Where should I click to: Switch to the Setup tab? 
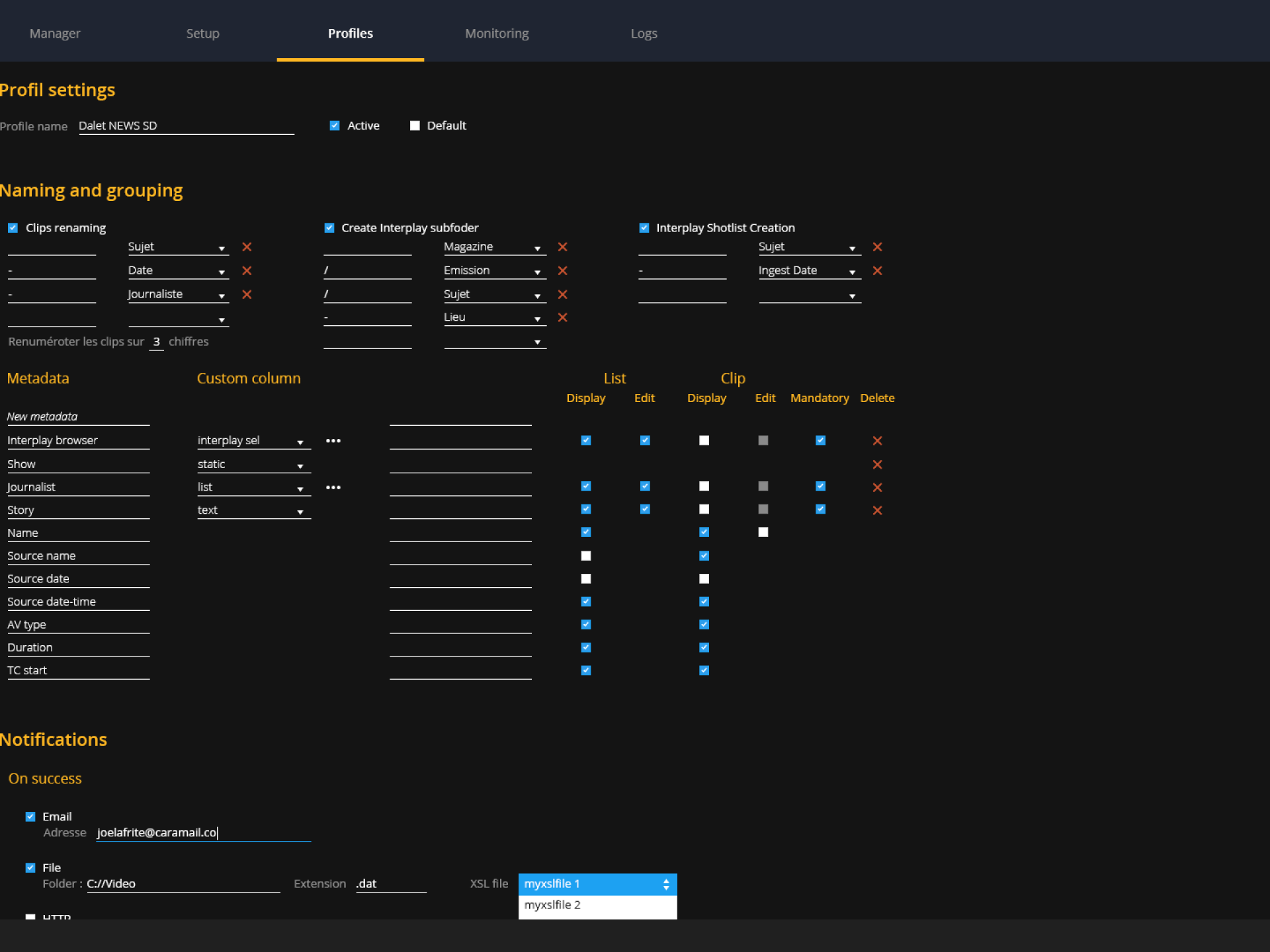pyautogui.click(x=202, y=33)
